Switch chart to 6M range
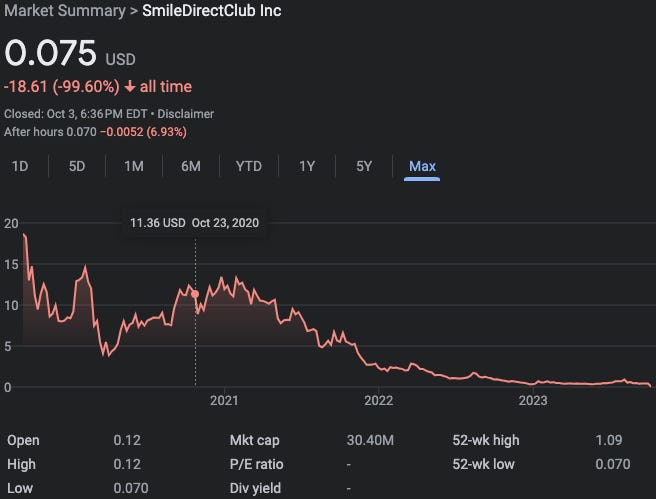 191,166
